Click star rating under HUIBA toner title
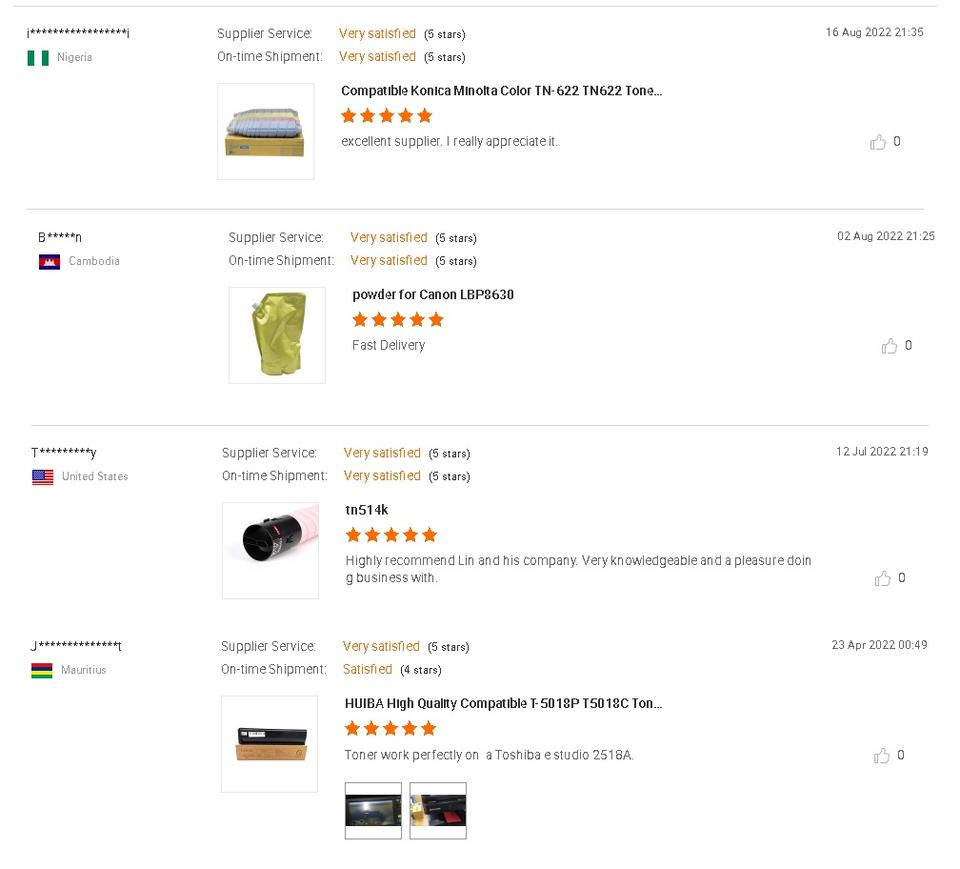 (391, 729)
